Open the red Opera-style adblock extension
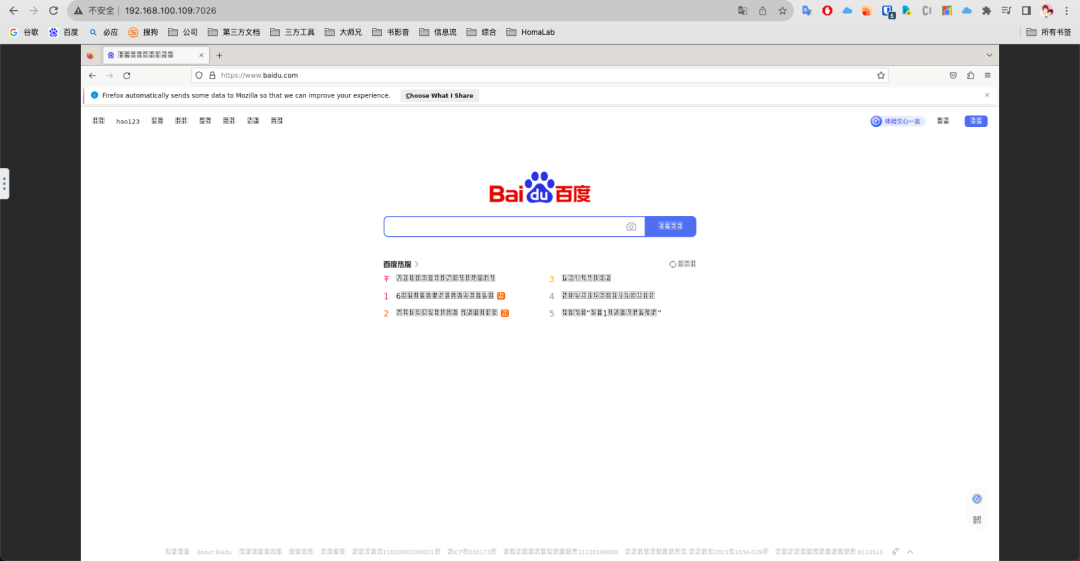Viewport: 1080px width, 561px height. 827,10
